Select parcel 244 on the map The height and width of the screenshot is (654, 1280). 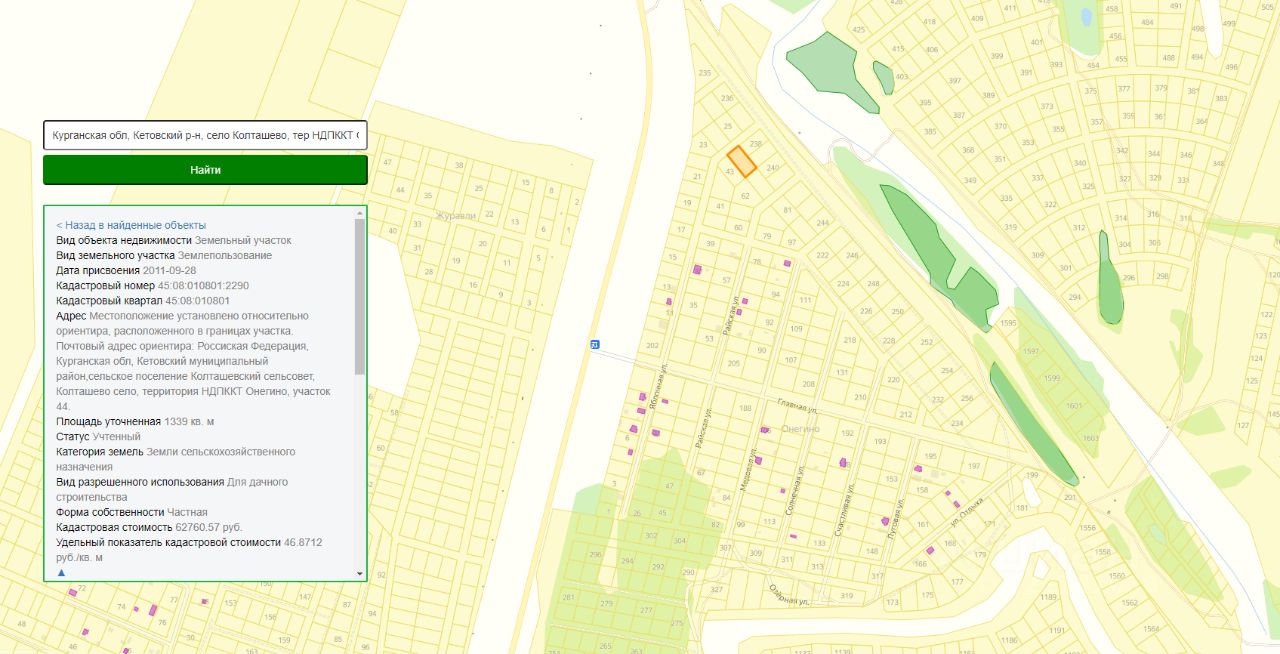pyautogui.click(x=823, y=222)
